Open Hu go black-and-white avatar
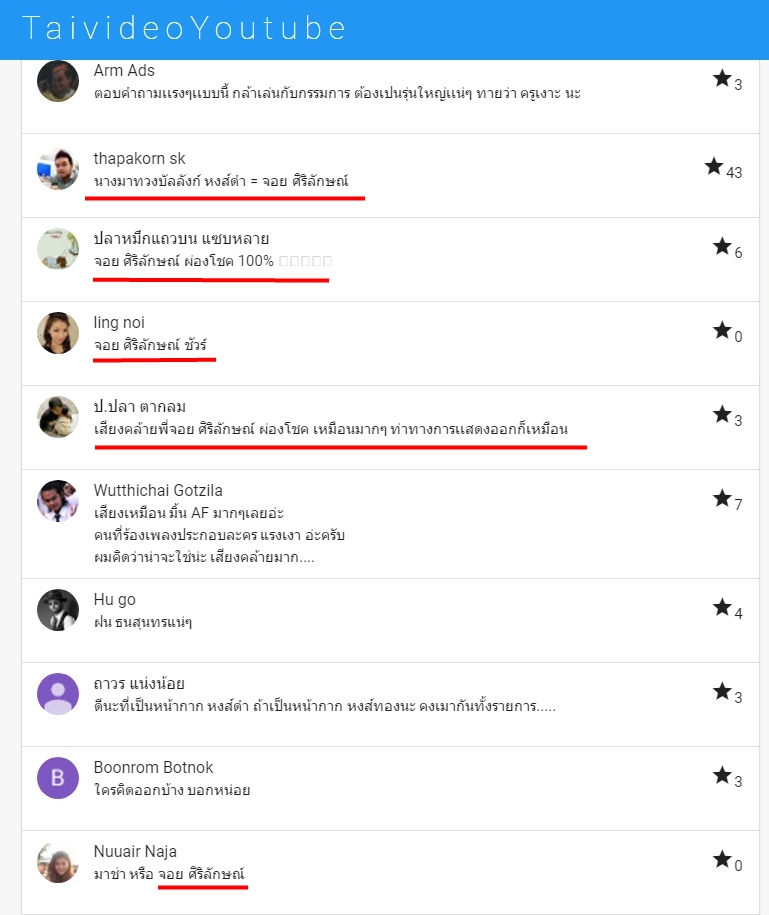This screenshot has width=769, height=915. click(x=58, y=610)
